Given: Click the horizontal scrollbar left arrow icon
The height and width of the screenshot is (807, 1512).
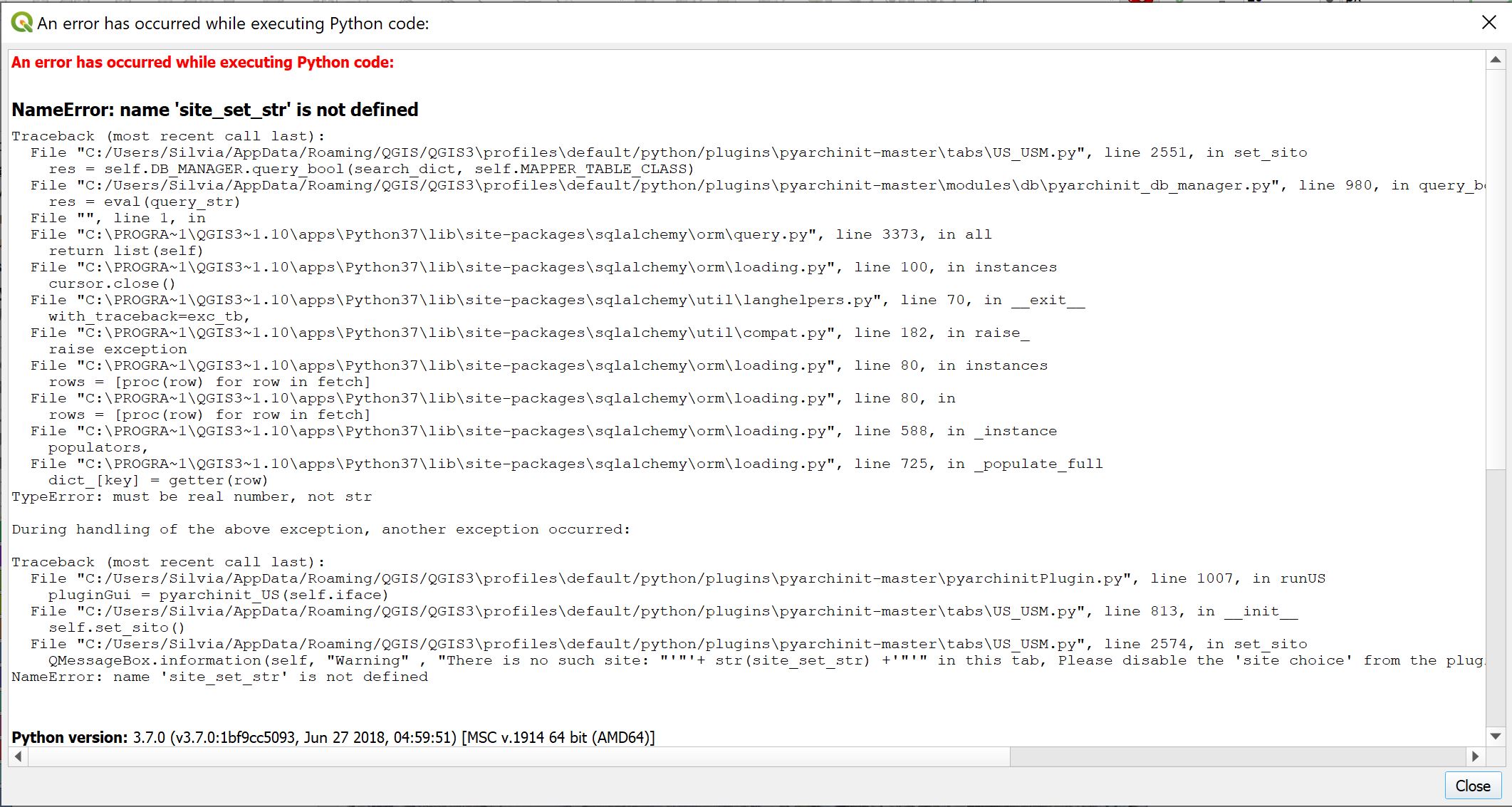Looking at the screenshot, I should [x=18, y=757].
